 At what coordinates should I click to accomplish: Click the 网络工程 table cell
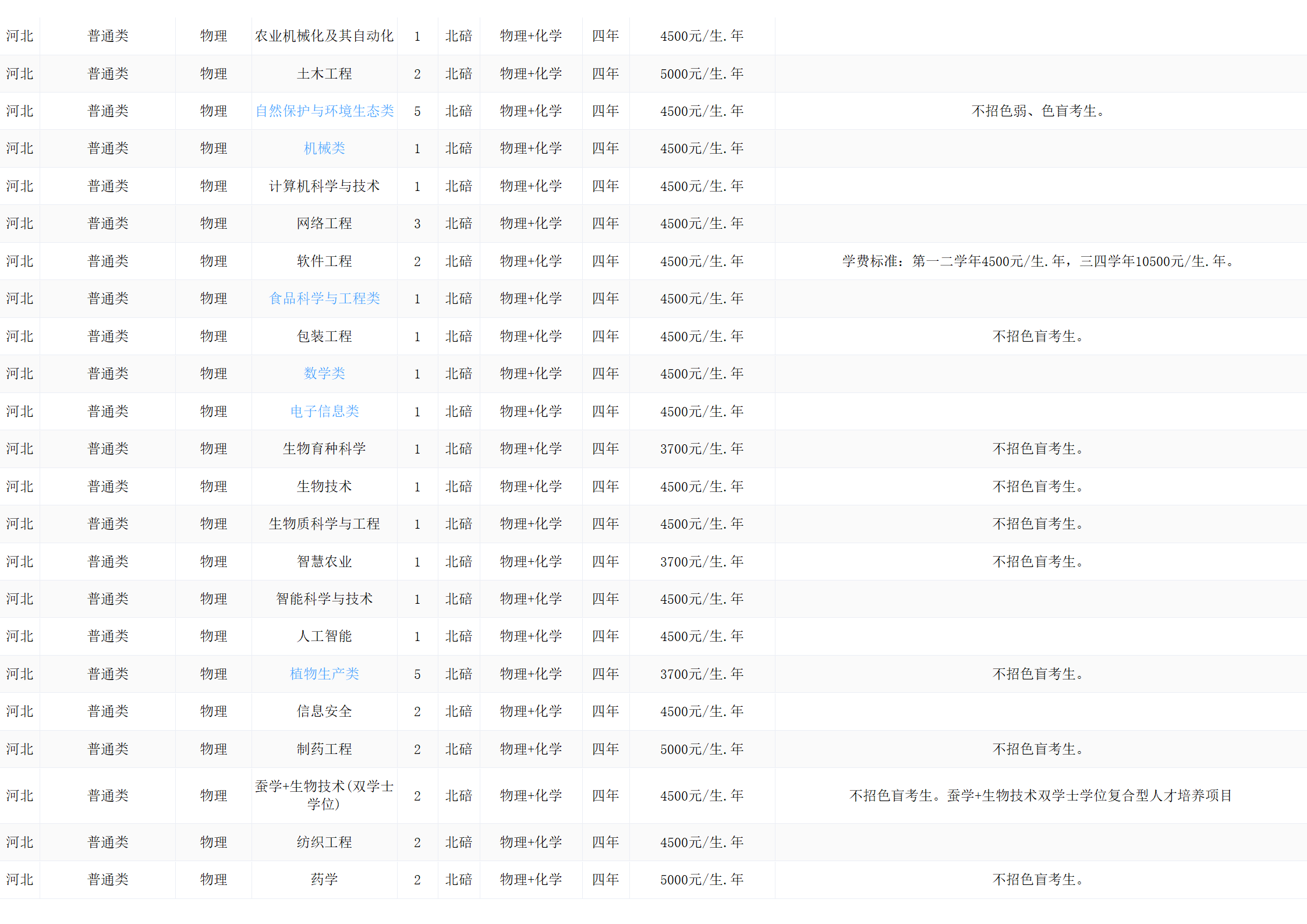[324, 224]
